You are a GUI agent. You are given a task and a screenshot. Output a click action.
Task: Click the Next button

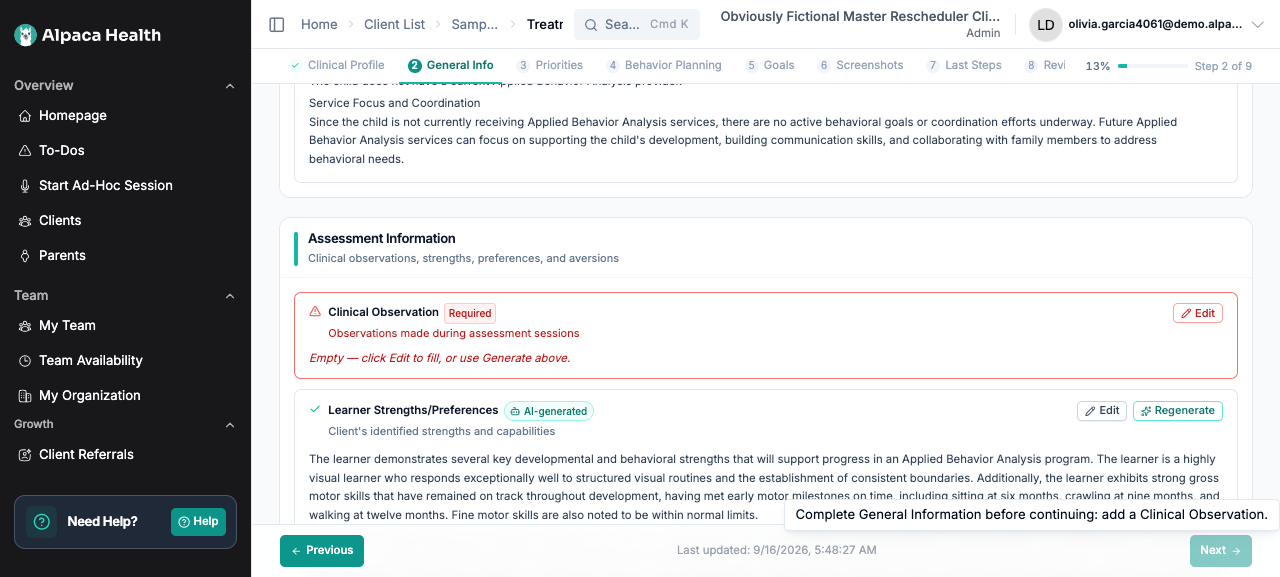(1220, 551)
